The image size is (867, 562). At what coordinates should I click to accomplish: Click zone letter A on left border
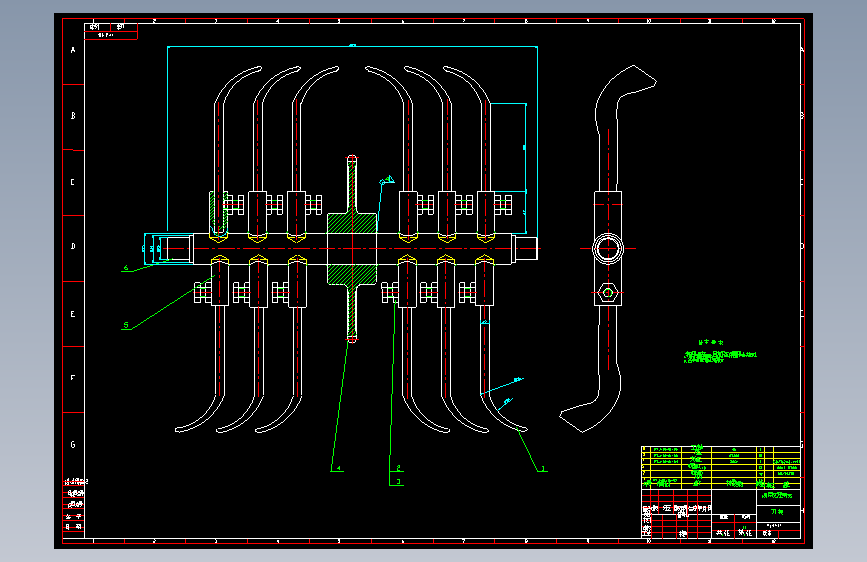click(73, 50)
